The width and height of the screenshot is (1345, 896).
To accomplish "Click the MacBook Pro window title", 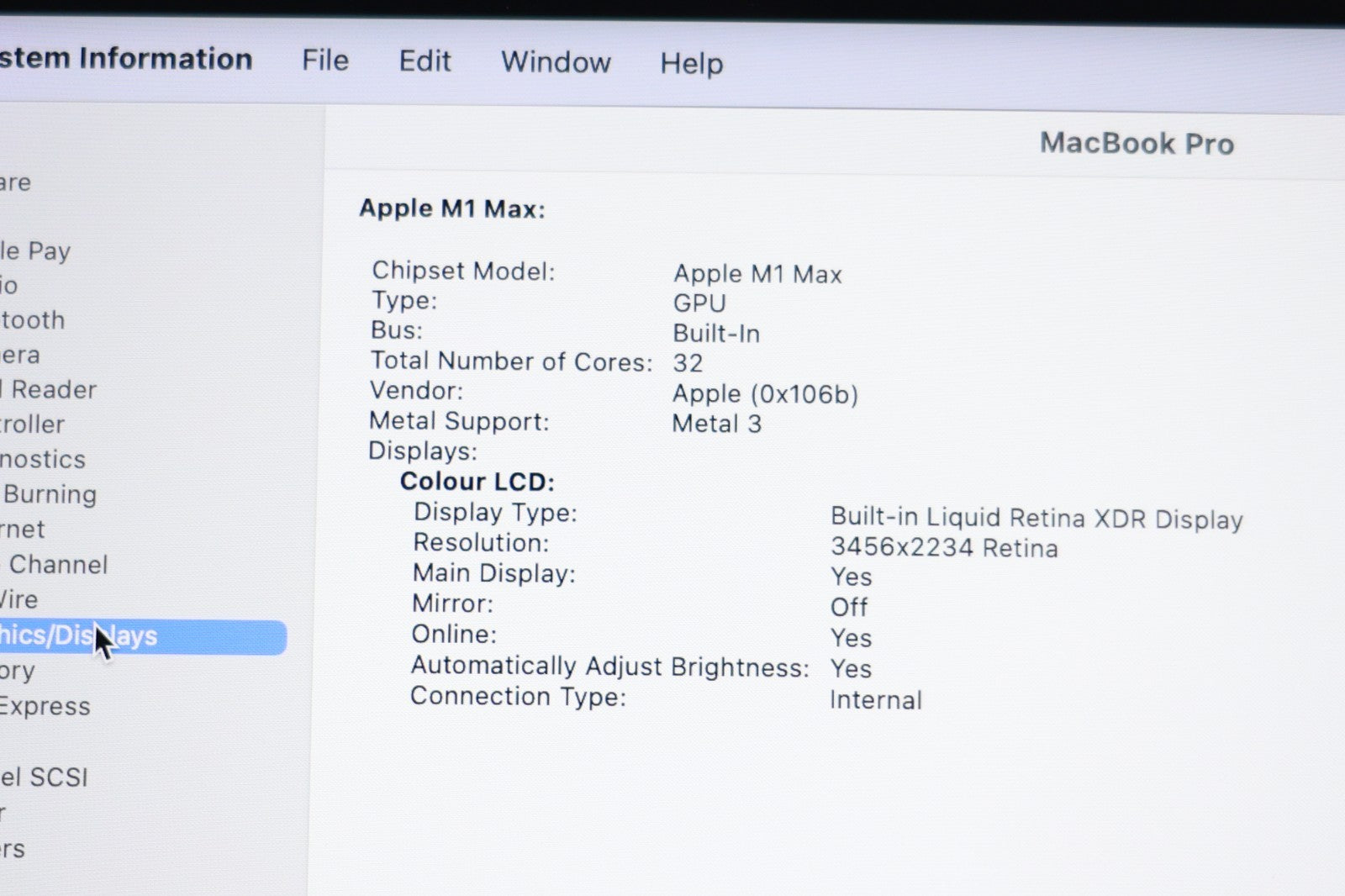I will pos(1137,143).
